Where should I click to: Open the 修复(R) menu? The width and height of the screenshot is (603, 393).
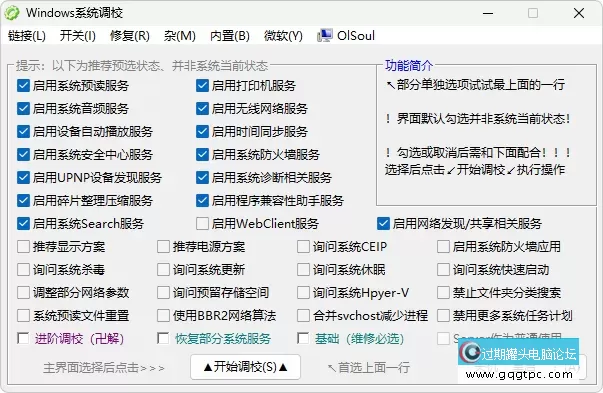130,36
